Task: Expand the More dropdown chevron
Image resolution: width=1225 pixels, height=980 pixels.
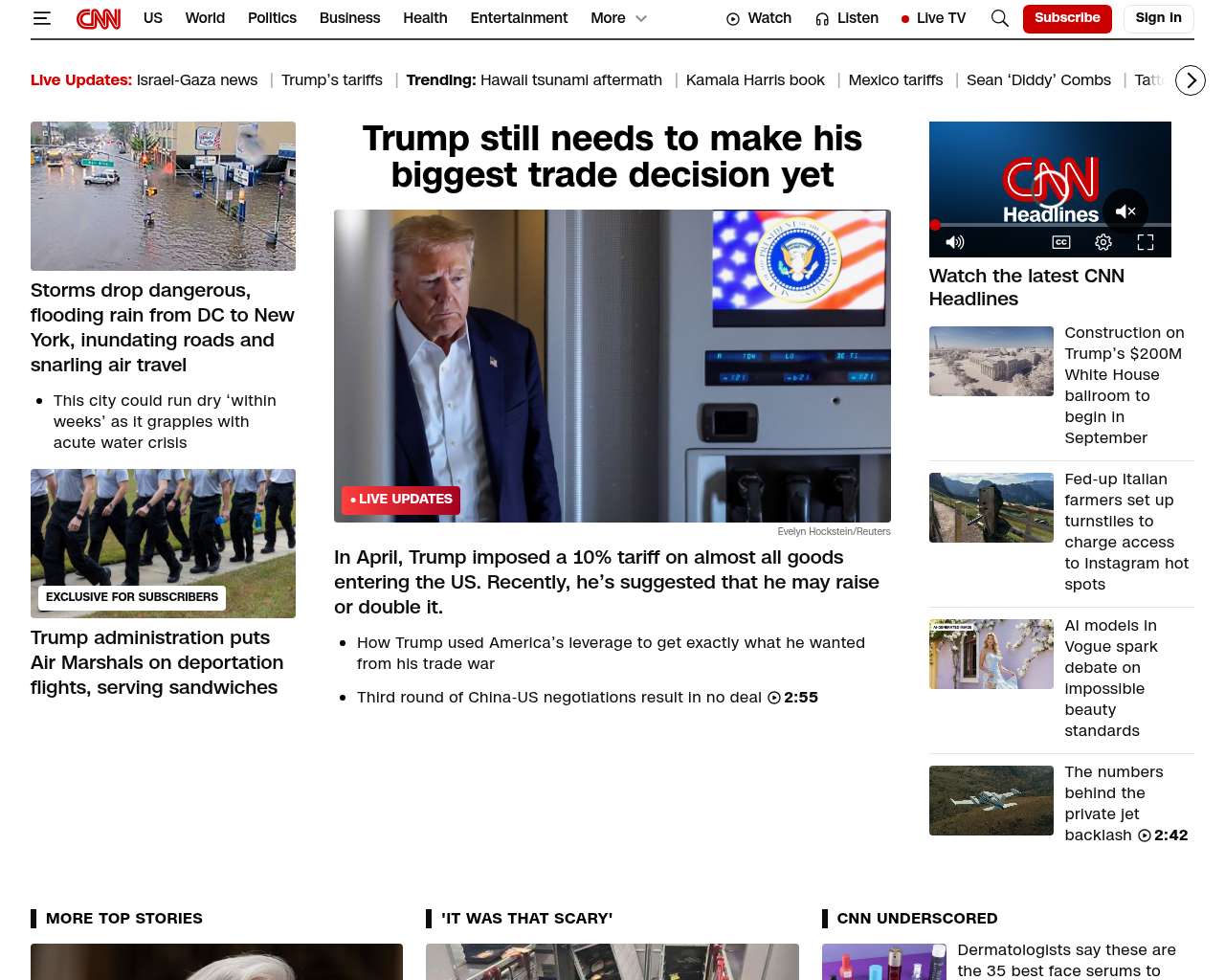Action: coord(641,18)
